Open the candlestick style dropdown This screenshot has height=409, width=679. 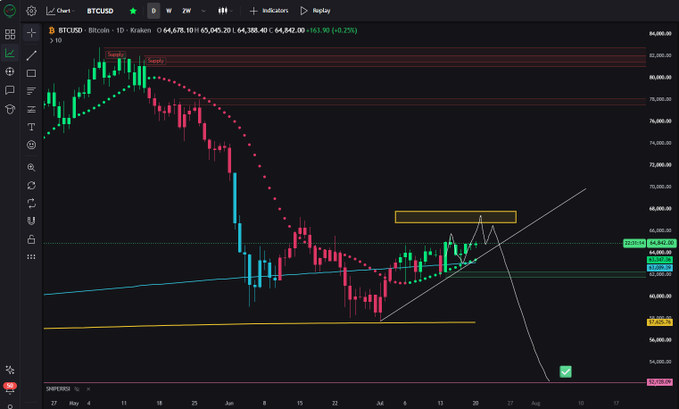tap(225, 11)
